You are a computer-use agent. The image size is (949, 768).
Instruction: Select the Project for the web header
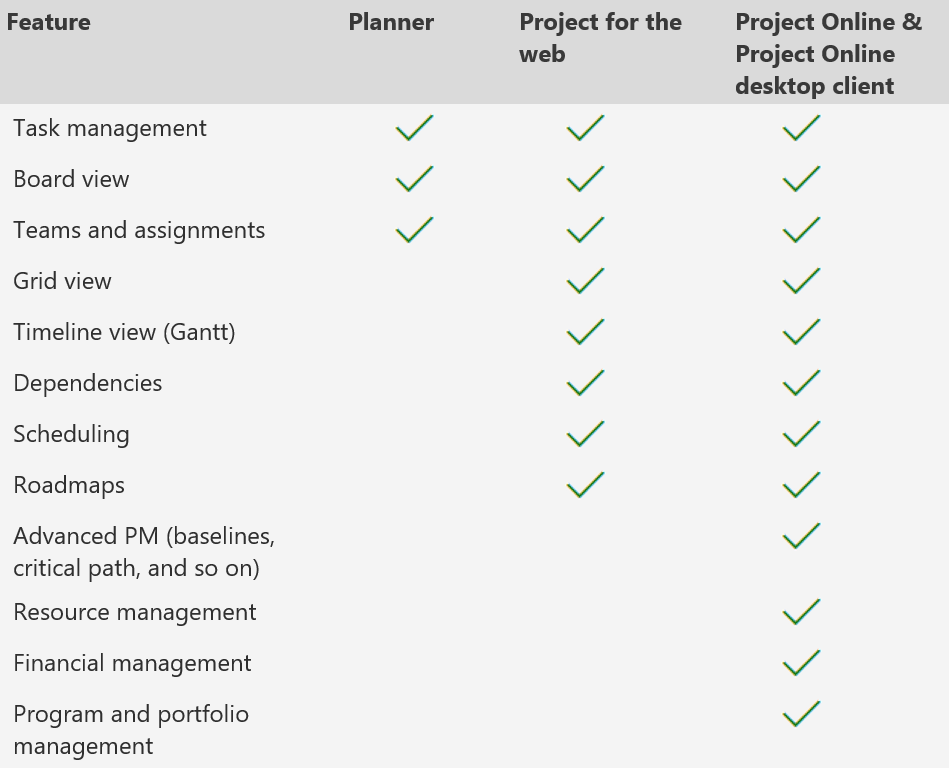pyautogui.click(x=600, y=38)
